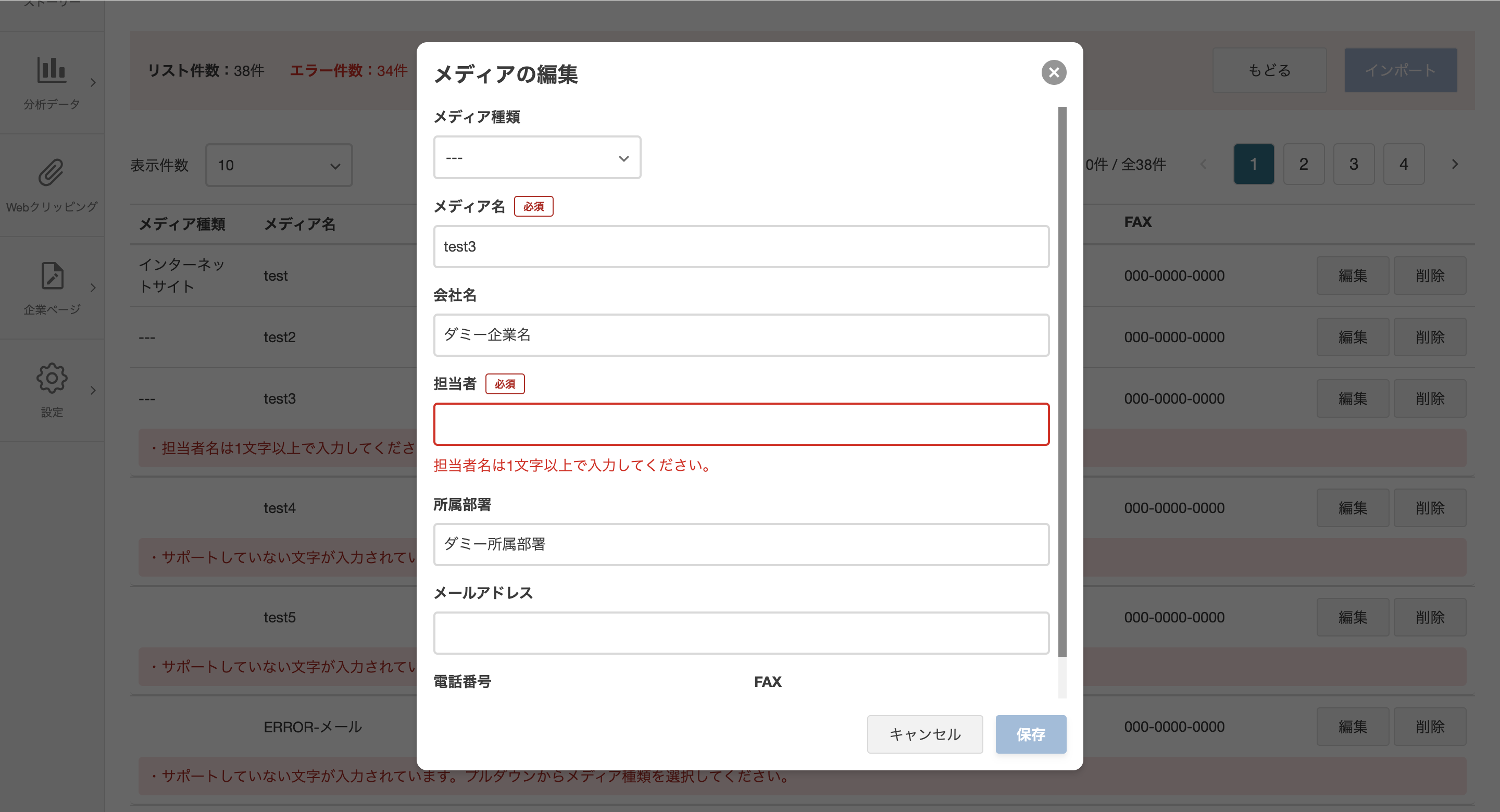Select page 2 in pagination
The width and height of the screenshot is (1500, 812).
pos(1304,165)
